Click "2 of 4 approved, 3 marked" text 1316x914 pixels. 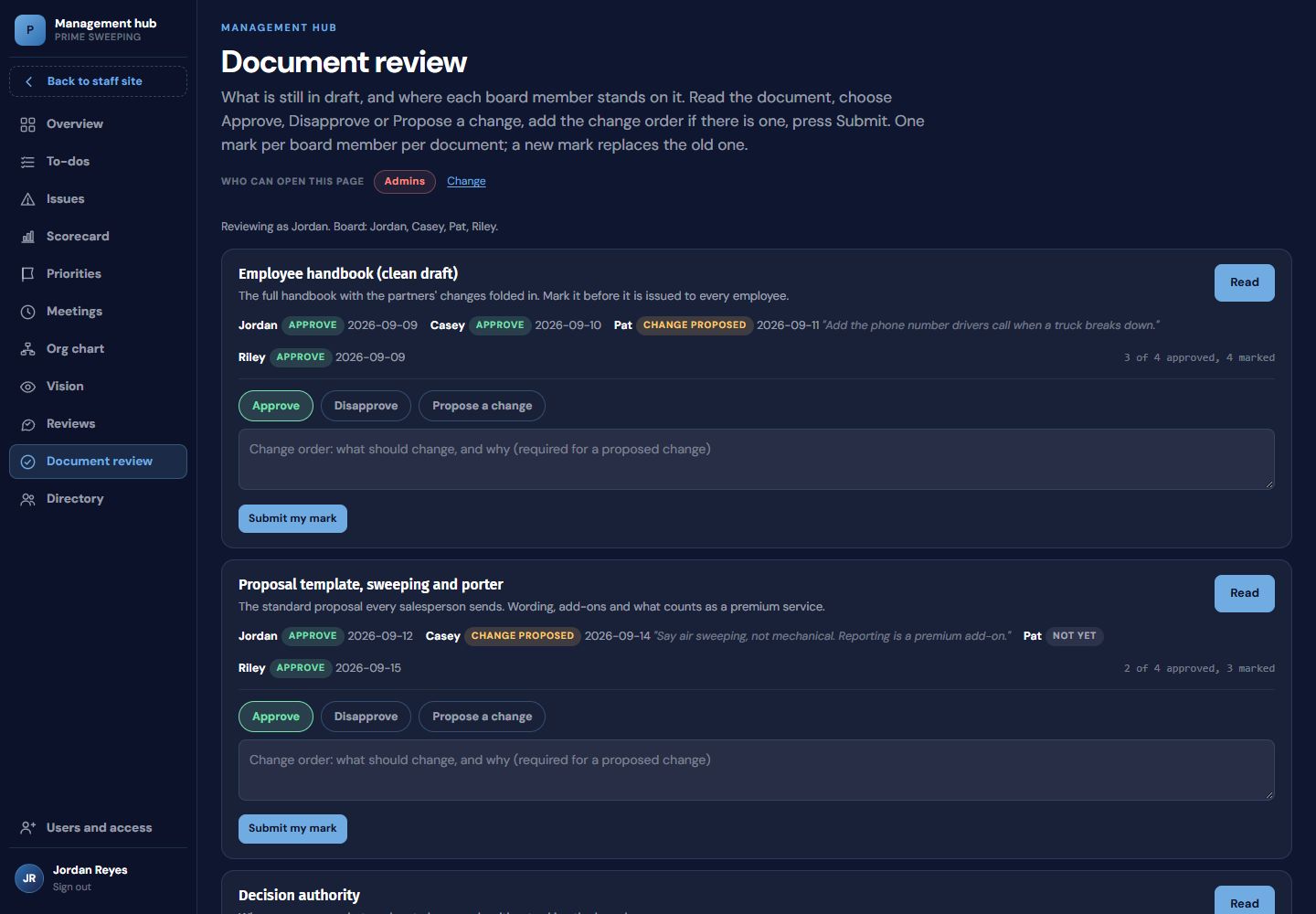[1199, 668]
